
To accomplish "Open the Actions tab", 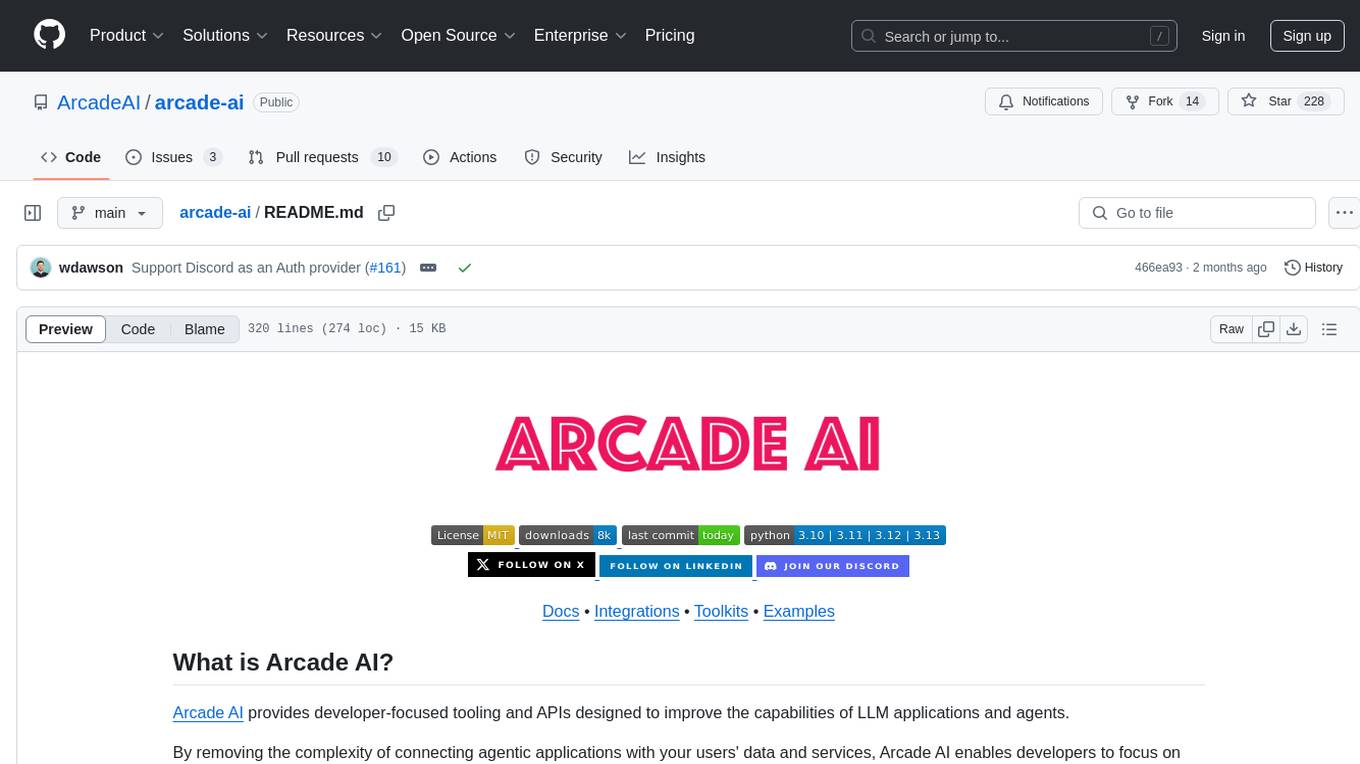I will tap(460, 157).
